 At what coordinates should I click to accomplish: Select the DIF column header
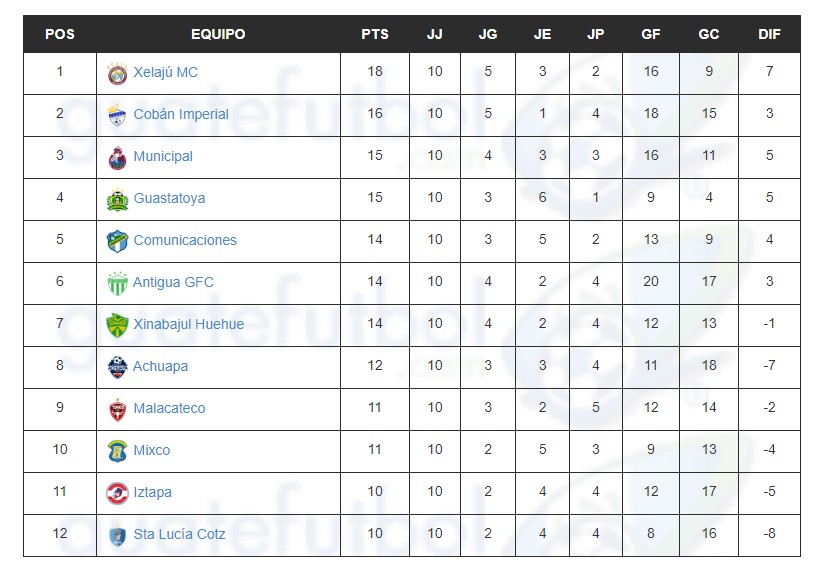point(769,34)
